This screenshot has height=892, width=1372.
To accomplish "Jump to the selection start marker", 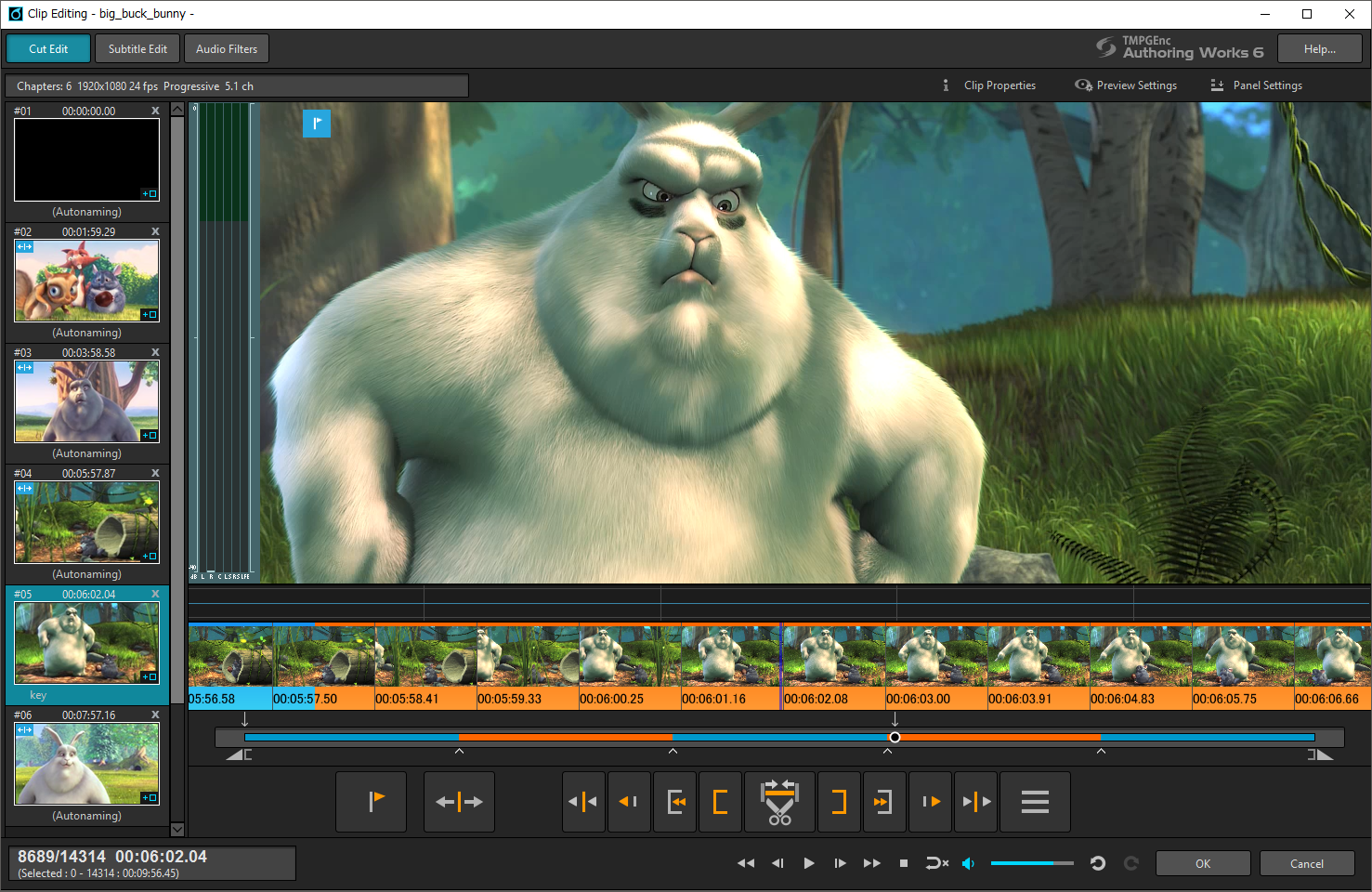I will tap(675, 801).
